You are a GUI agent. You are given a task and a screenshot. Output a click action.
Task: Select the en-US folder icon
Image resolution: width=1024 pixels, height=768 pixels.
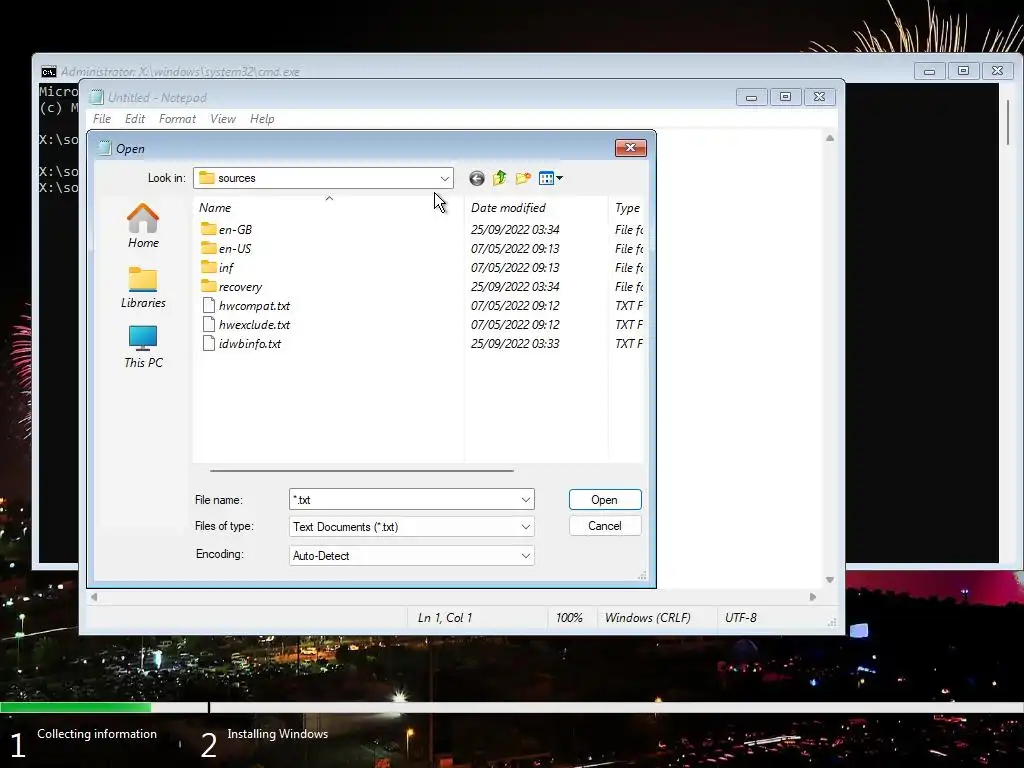pos(208,248)
